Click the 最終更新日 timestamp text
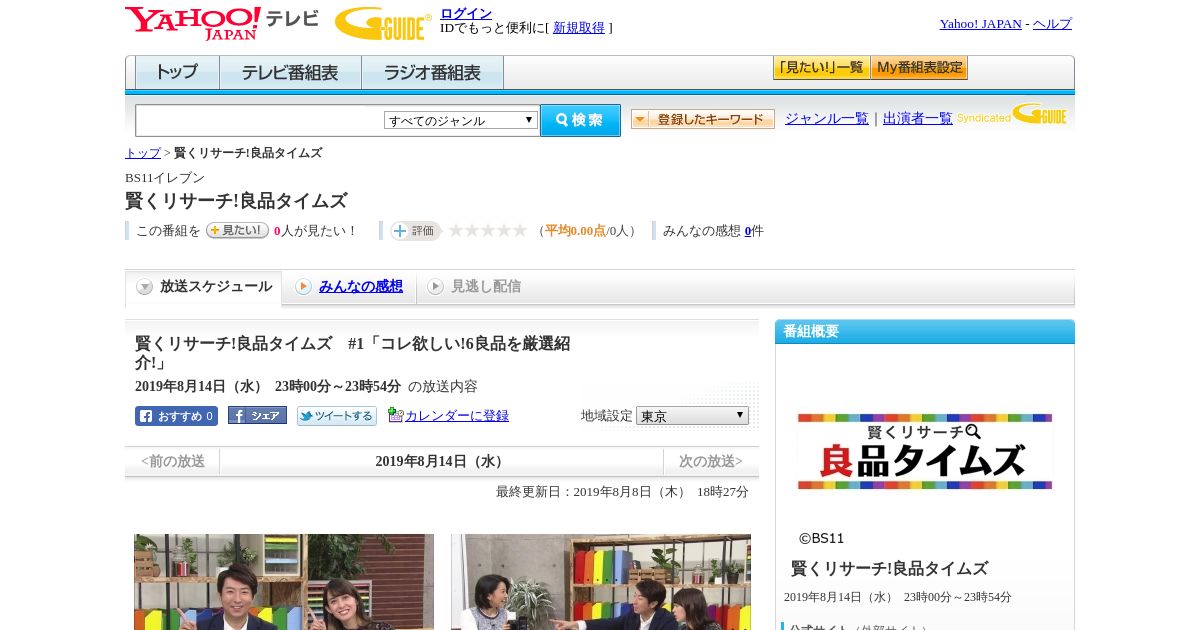This screenshot has width=1200, height=630. click(x=622, y=492)
